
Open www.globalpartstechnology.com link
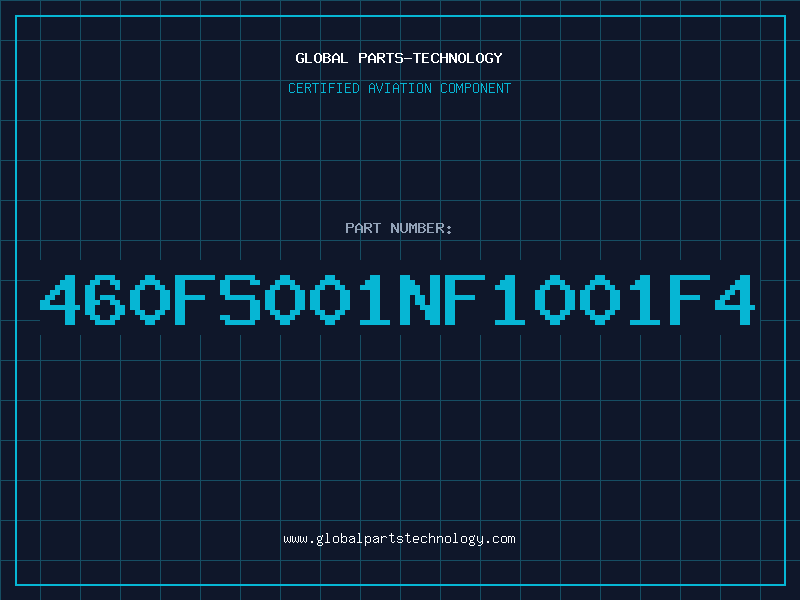tap(399, 539)
